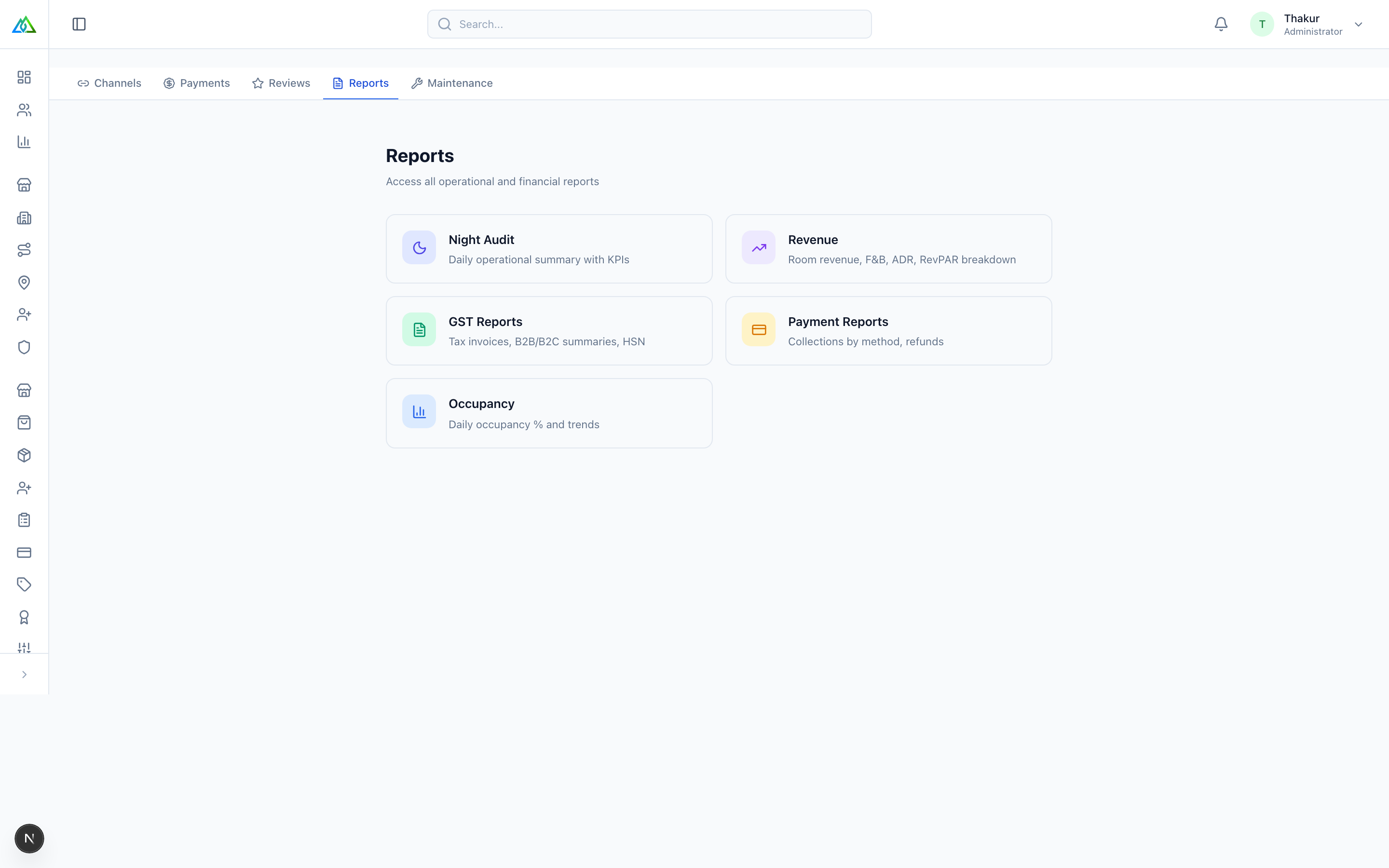Open the building icon in sidebar
The width and height of the screenshot is (1389, 868).
(x=24, y=217)
